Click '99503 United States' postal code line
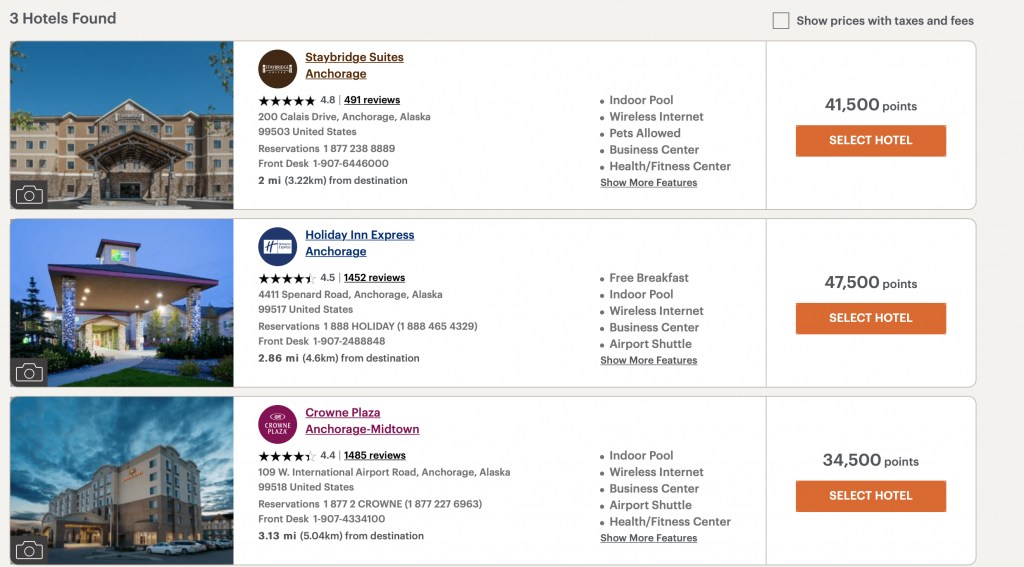Viewport: 1024px width, 567px height. tap(307, 132)
